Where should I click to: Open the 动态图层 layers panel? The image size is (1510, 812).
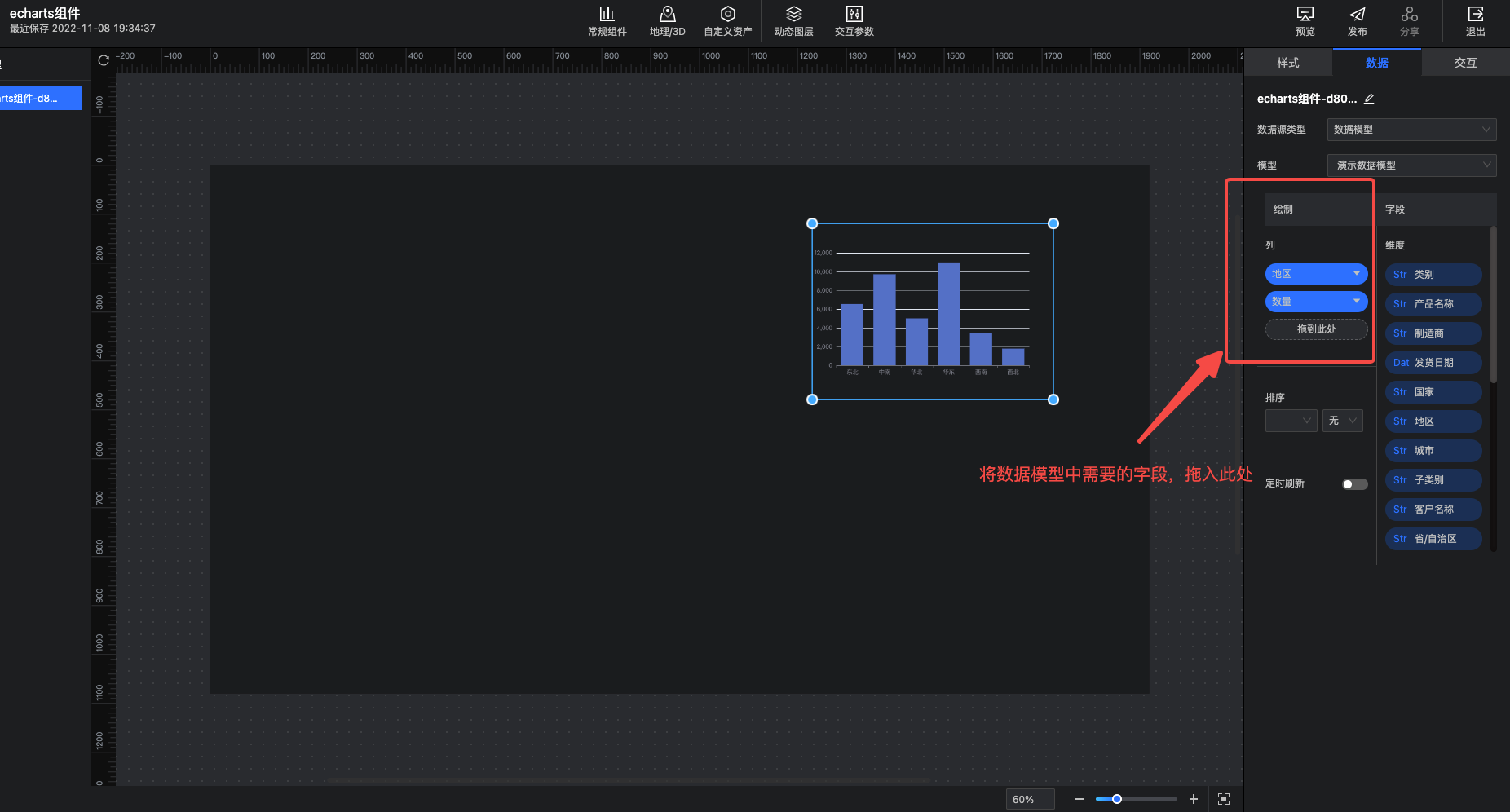(x=793, y=21)
